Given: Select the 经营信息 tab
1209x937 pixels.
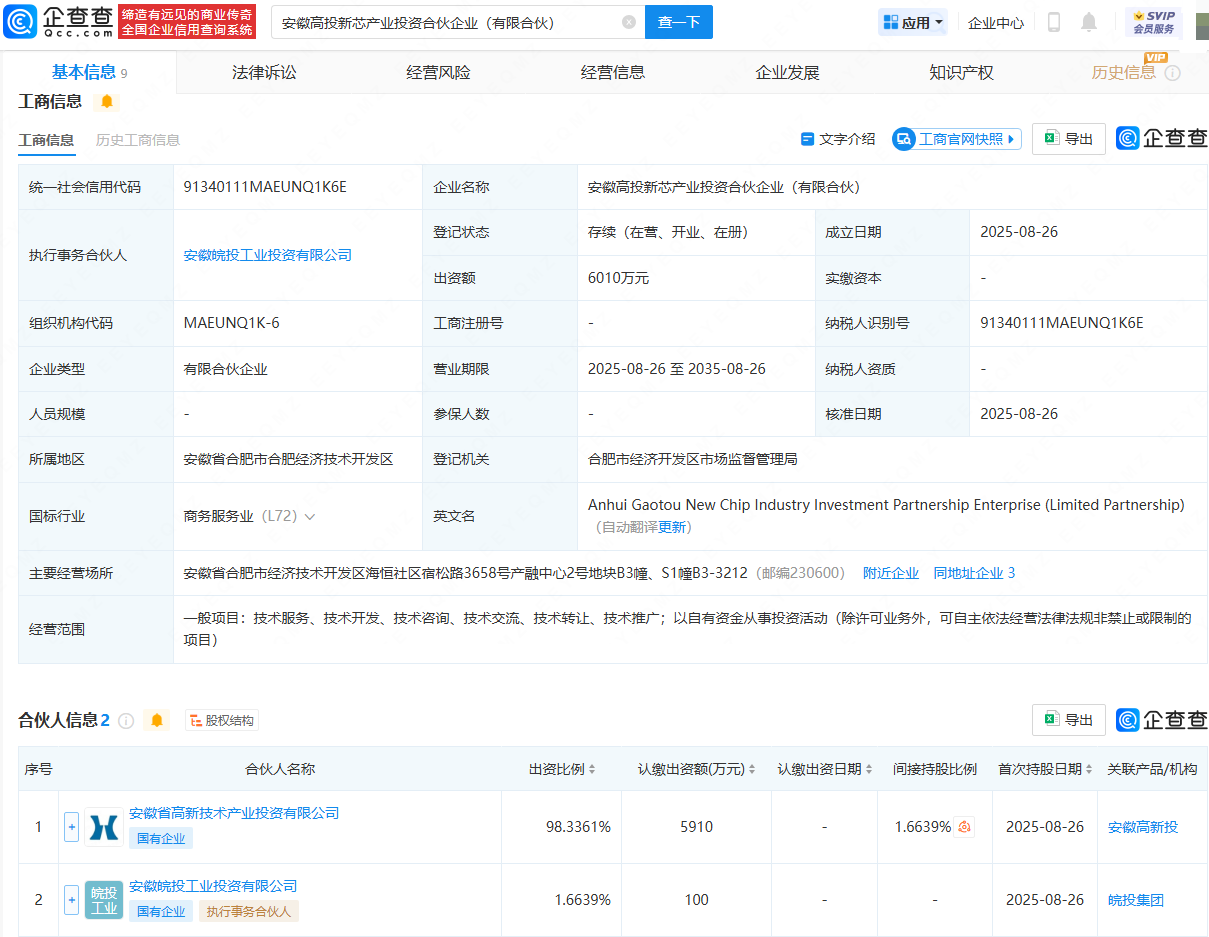Looking at the screenshot, I should tap(613, 72).
